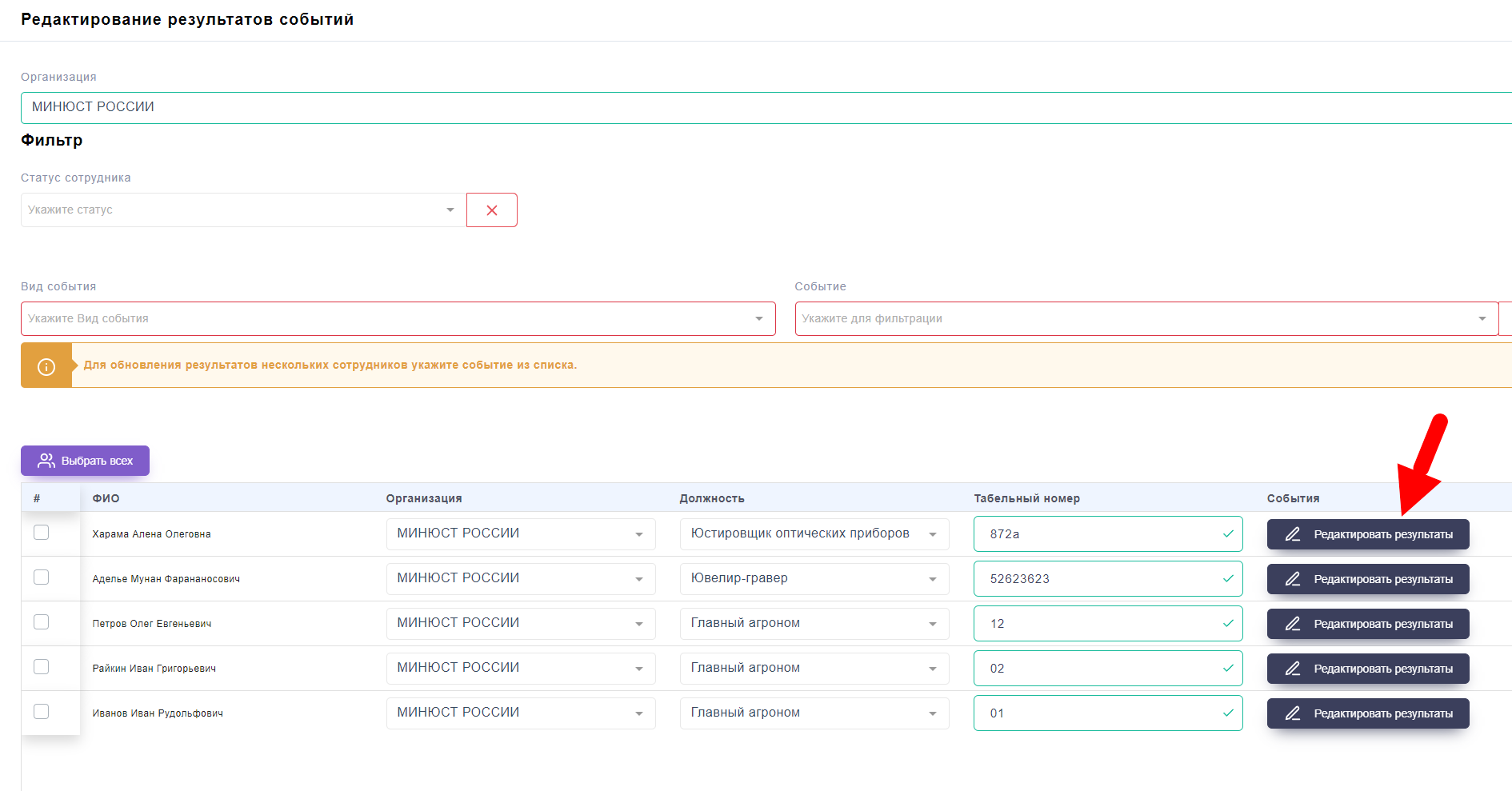Screen dimensions: 1512x791
Task: Edit results for Адельe Мунан row
Action: (1367, 579)
